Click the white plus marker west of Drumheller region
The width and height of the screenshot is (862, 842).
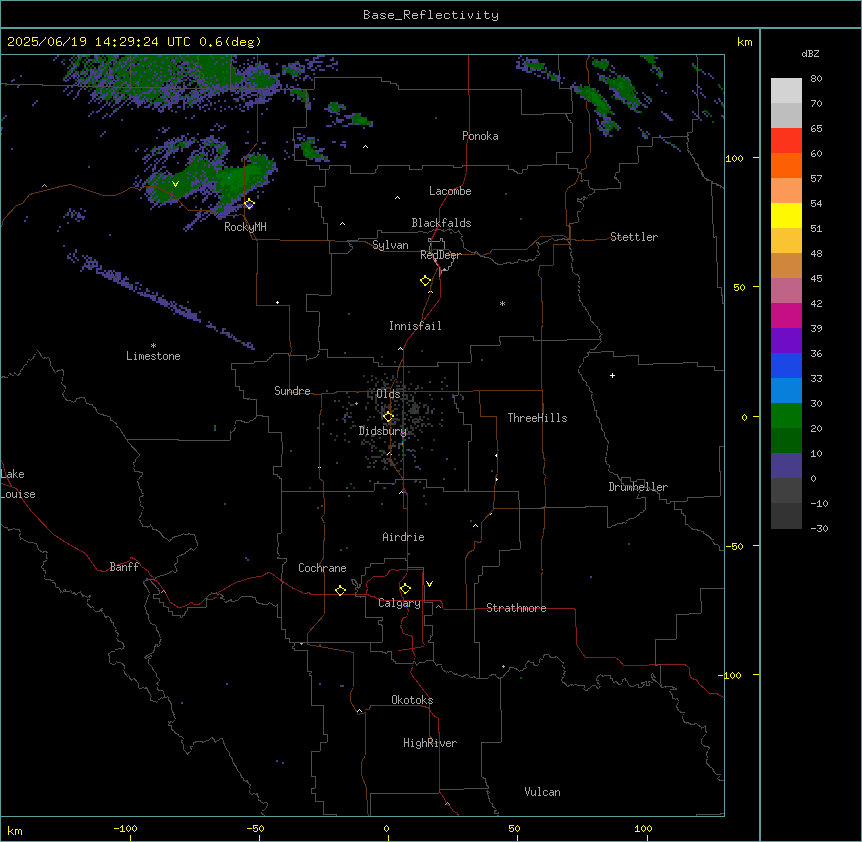pyautogui.click(x=612, y=375)
